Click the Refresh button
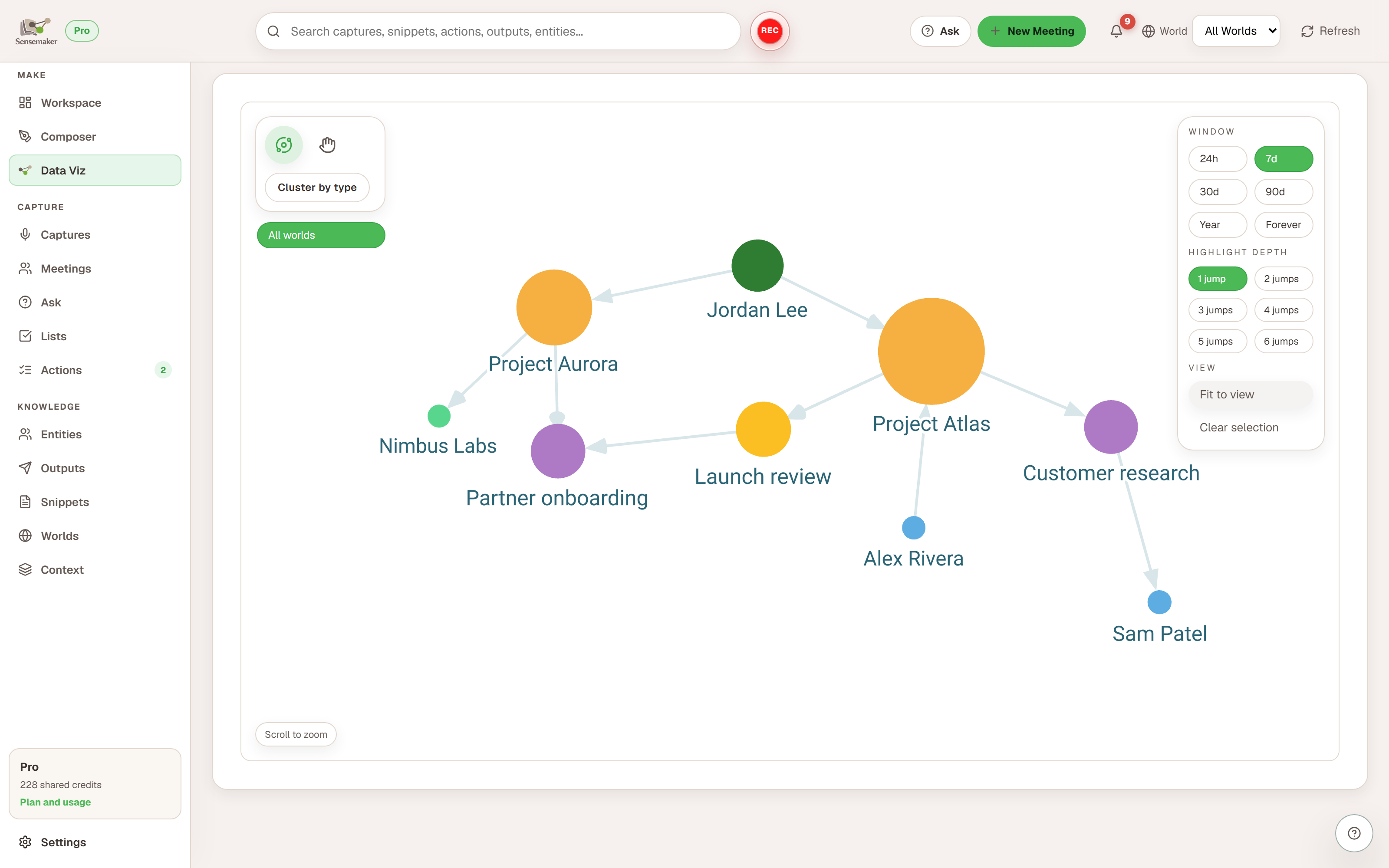Image resolution: width=1389 pixels, height=868 pixels. point(1330,31)
